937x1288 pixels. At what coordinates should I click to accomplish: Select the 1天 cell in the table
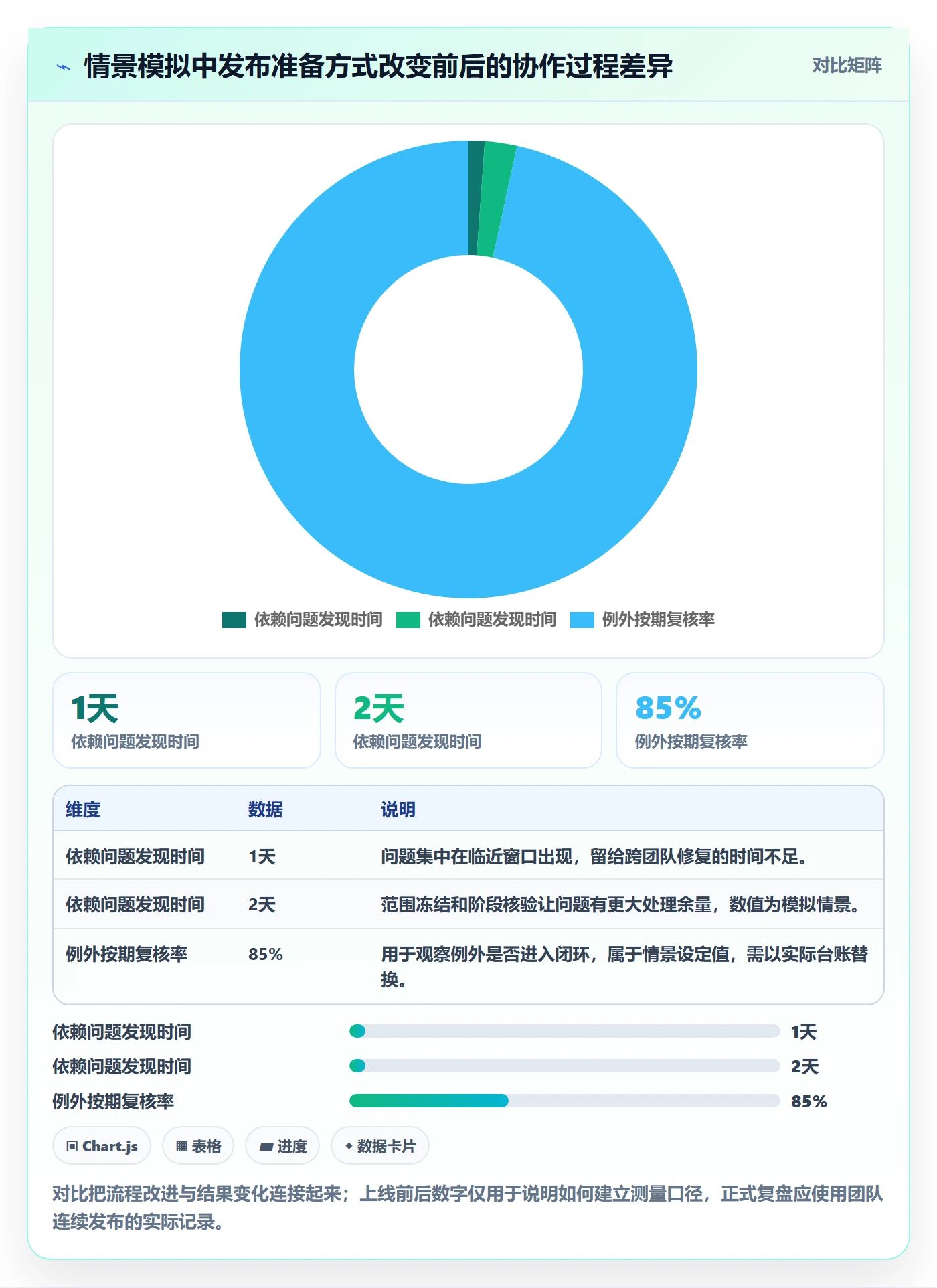coord(262,856)
